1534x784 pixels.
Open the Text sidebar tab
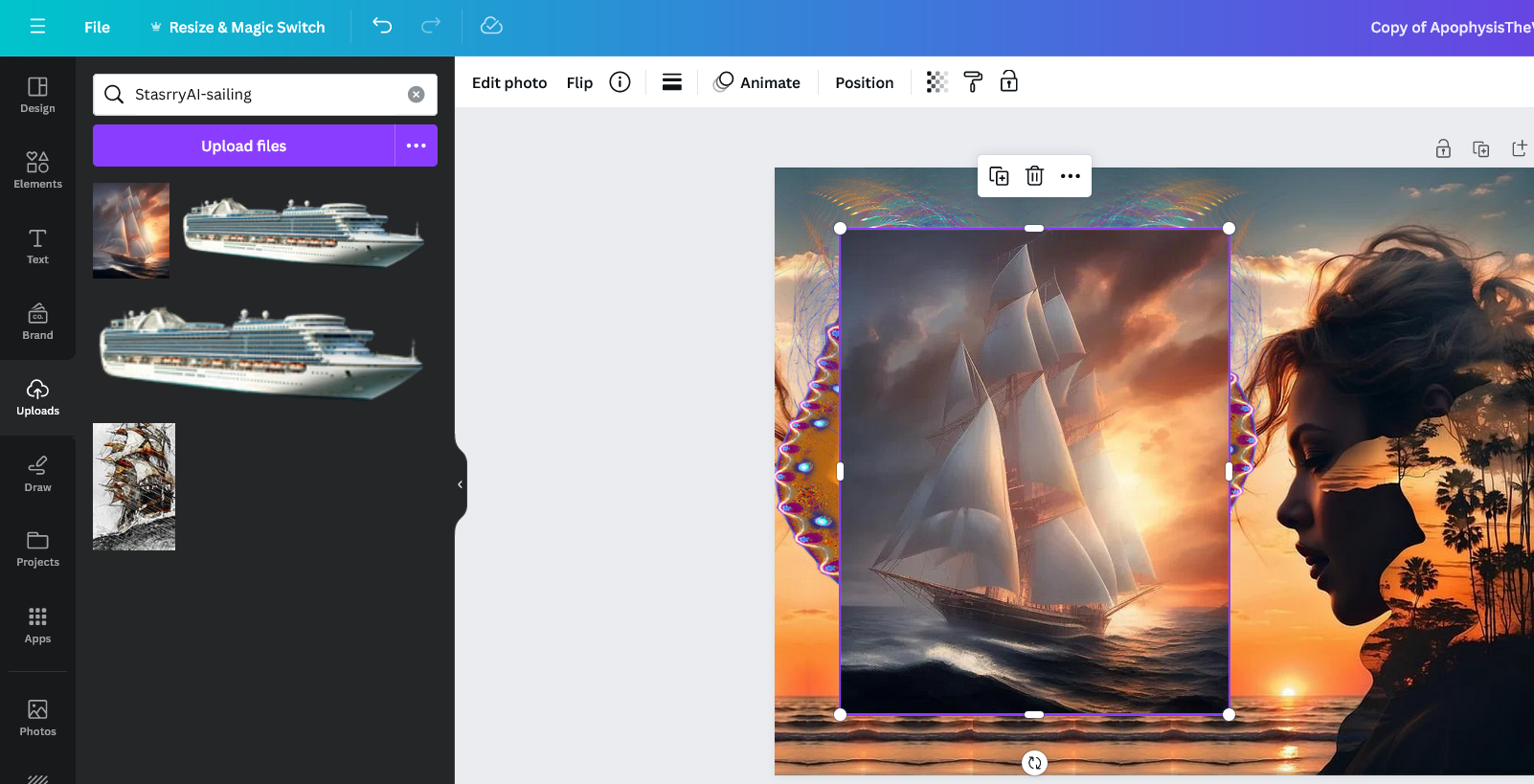click(x=37, y=246)
